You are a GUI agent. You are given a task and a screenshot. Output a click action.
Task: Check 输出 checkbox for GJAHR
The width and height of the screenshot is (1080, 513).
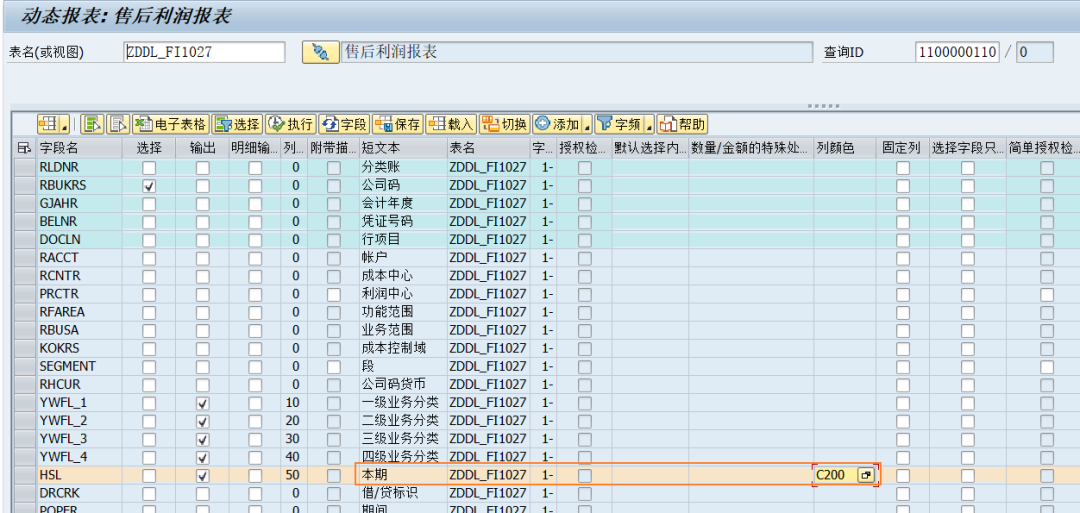click(x=202, y=204)
